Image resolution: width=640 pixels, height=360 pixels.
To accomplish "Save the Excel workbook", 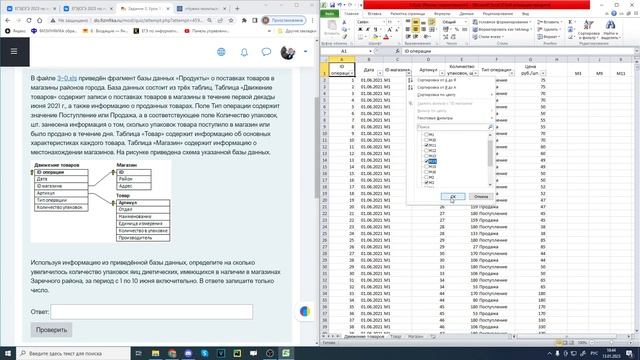I will point(332,5).
